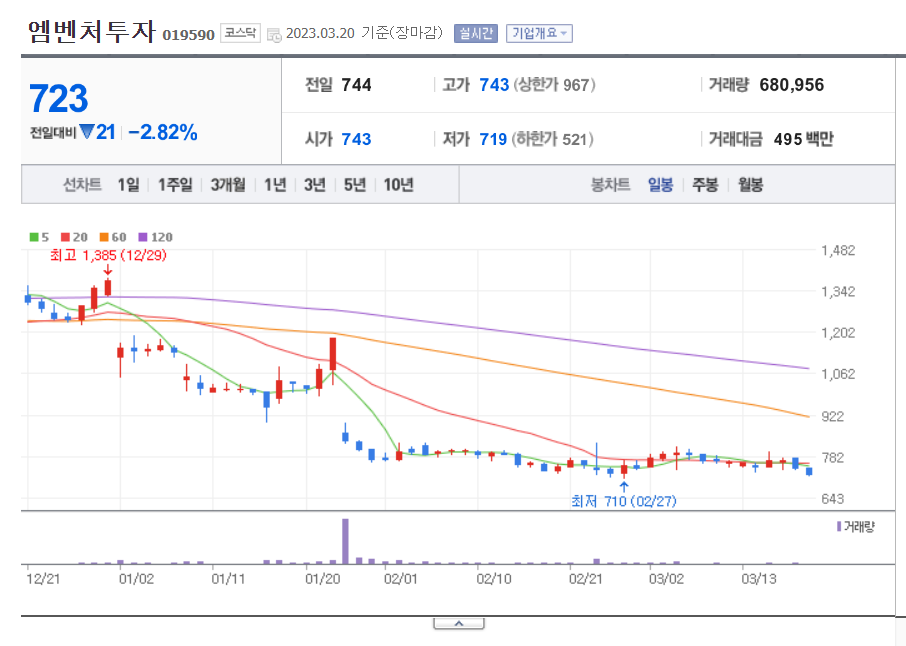Open the 실시간 real-time button
906x646 pixels.
coord(476,33)
